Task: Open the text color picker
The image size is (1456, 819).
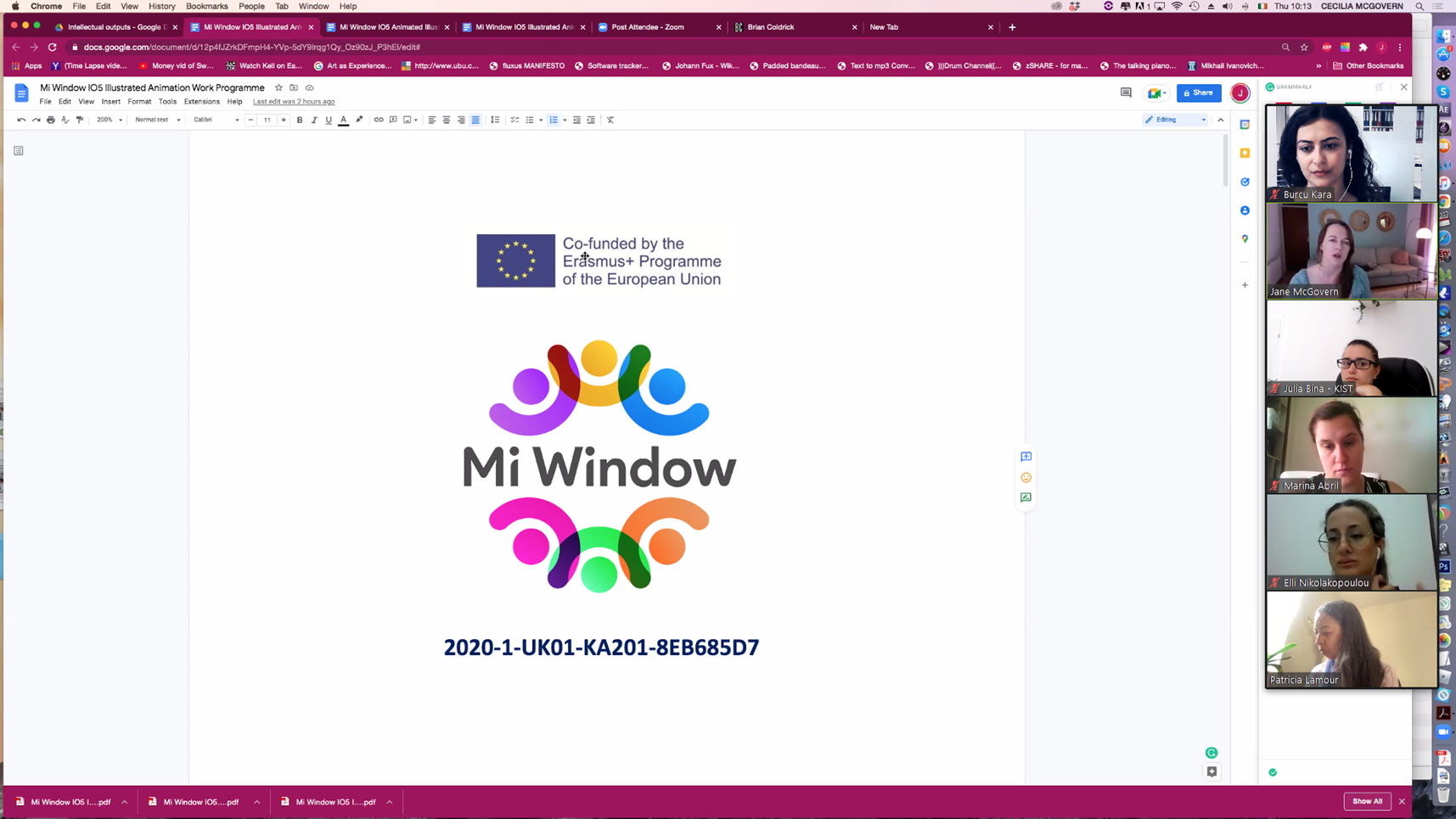Action: coord(344,120)
